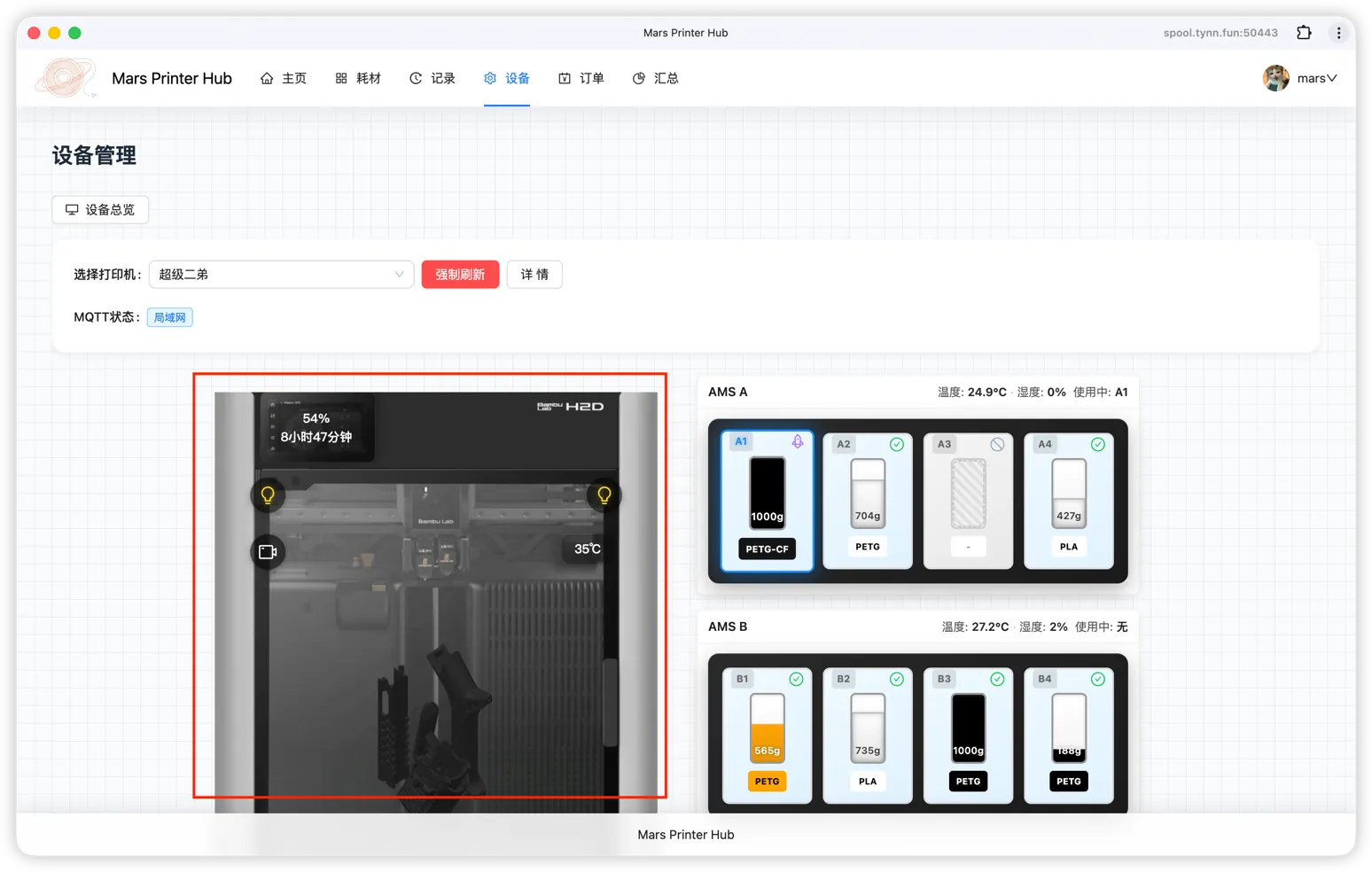
Task: Go to the 耗材 filament tab
Action: (358, 78)
